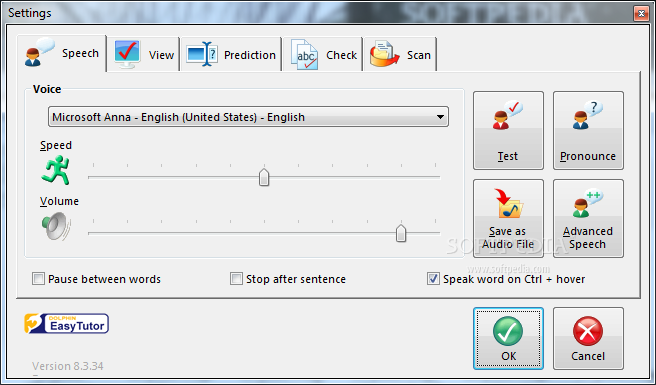Image resolution: width=656 pixels, height=385 pixels.
Task: Click the Speed slider thumb
Action: (264, 177)
